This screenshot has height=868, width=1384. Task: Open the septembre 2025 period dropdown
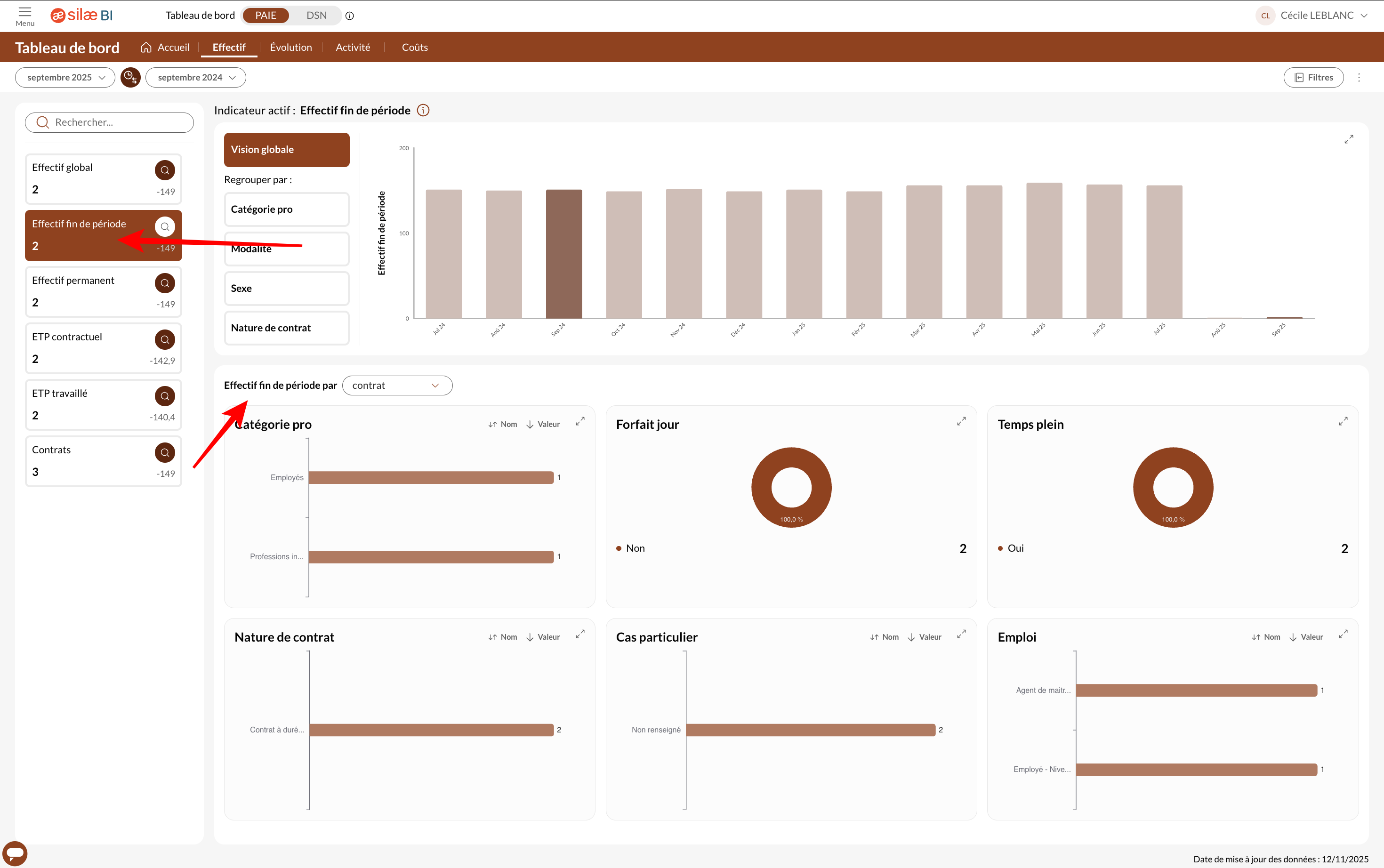pos(65,78)
